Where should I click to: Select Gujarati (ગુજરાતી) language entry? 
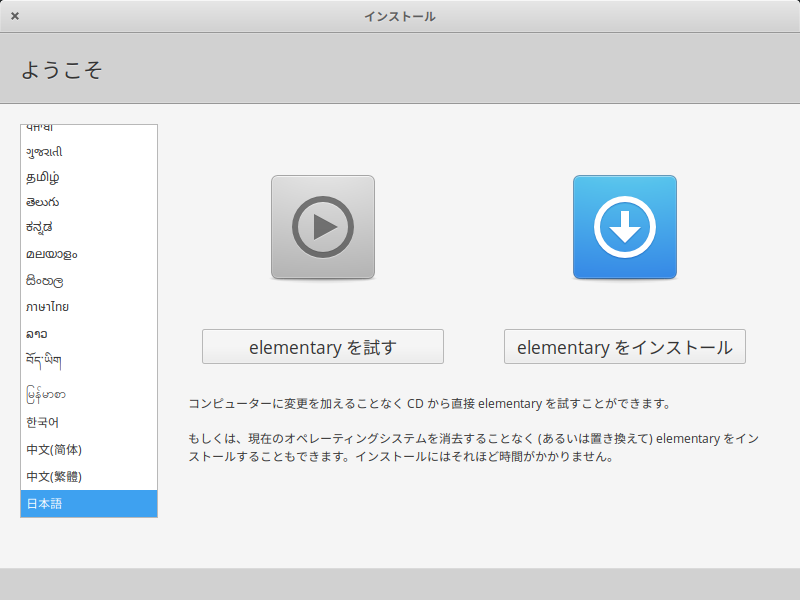89,152
